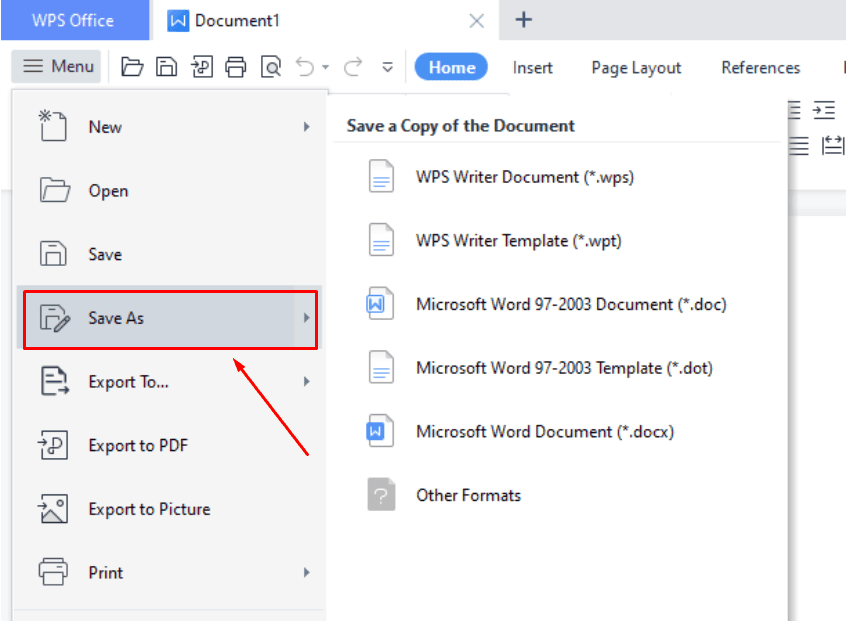Close the Document1 tab
The image size is (848, 621).
[x=476, y=21]
